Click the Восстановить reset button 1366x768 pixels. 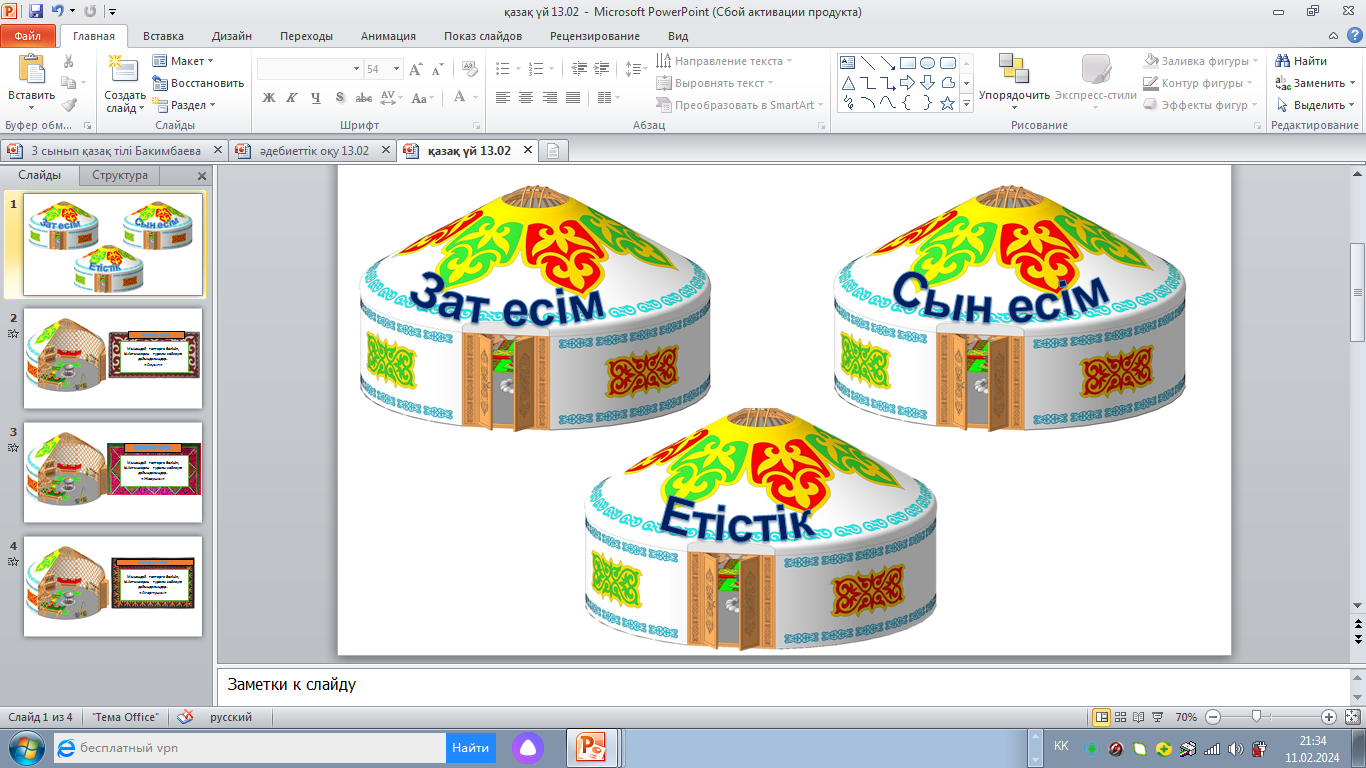click(198, 83)
